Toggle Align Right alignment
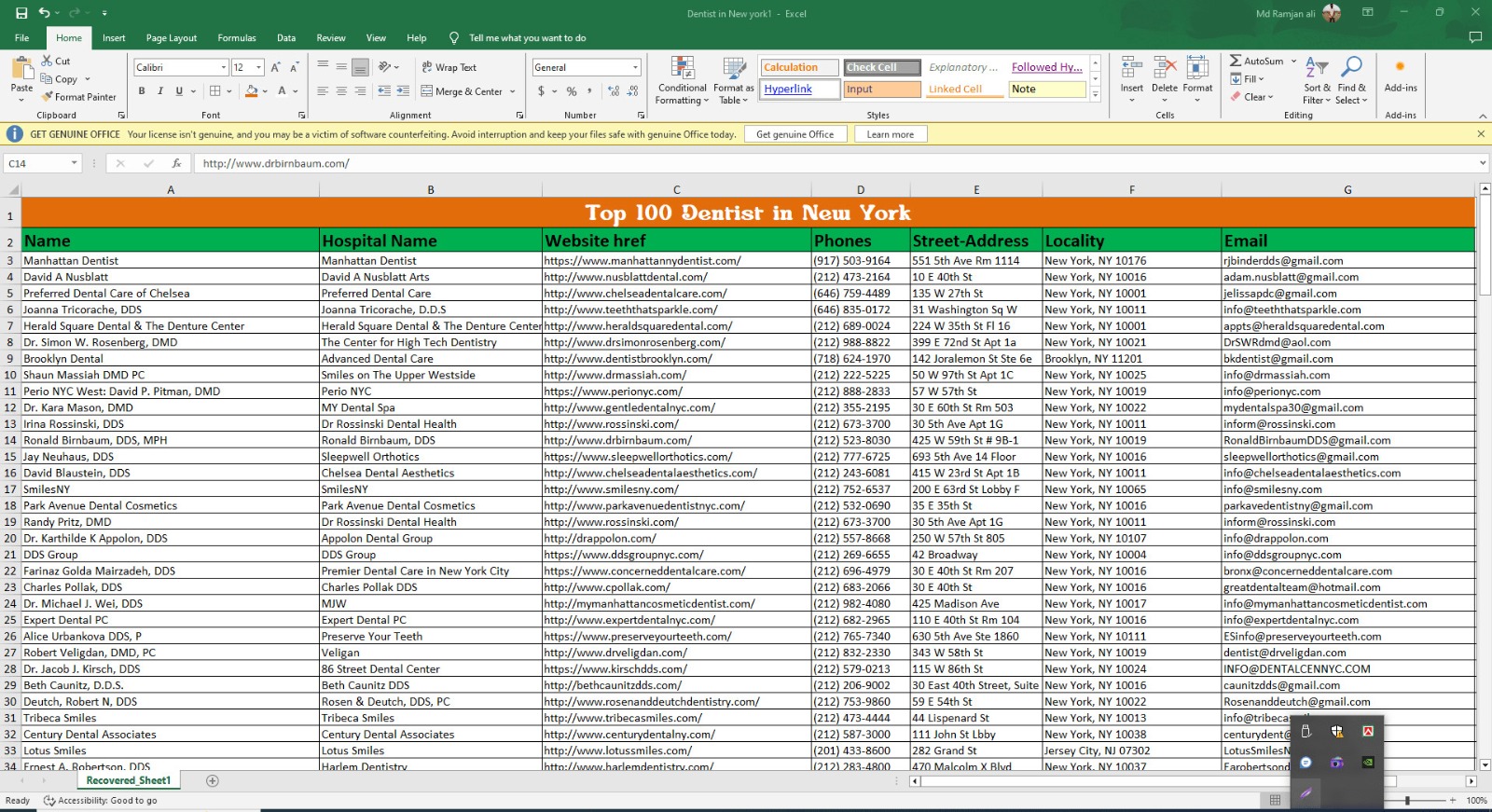 [360, 91]
